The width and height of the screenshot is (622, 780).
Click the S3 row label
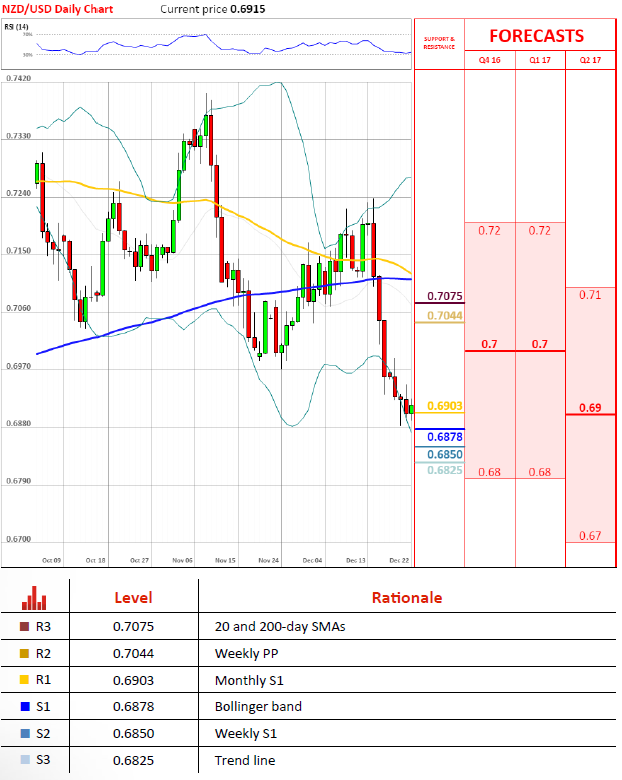(x=43, y=760)
